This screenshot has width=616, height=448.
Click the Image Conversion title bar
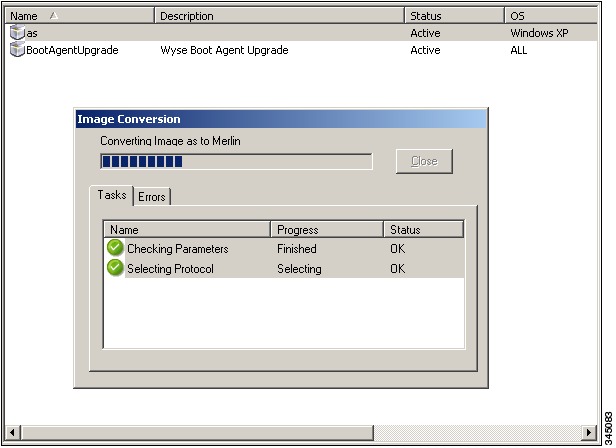click(281, 119)
